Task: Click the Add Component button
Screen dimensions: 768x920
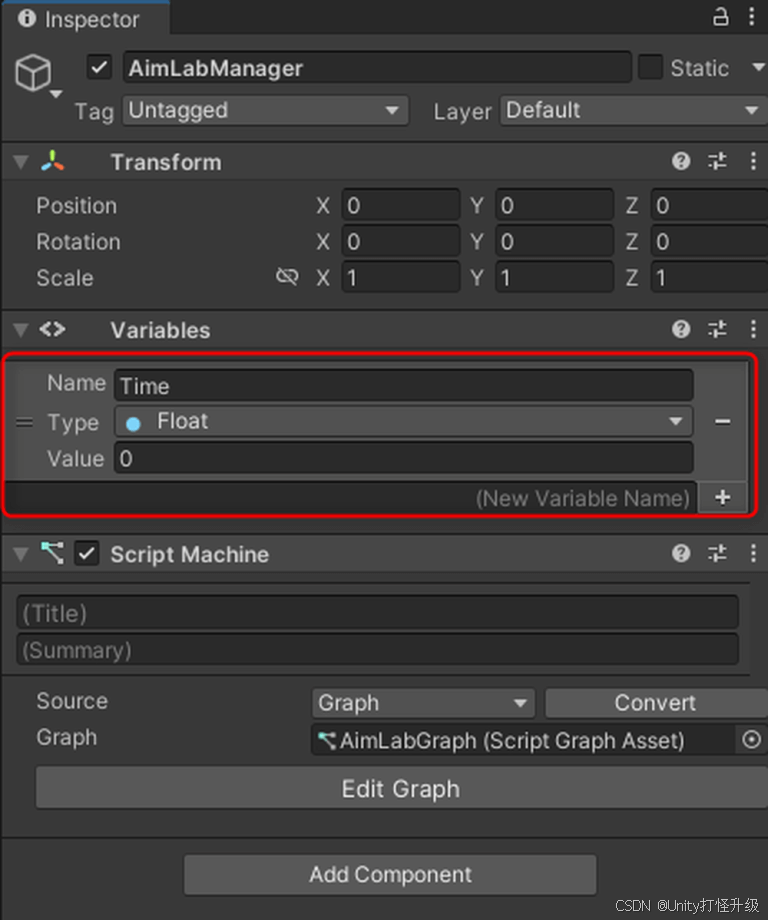Action: 390,874
